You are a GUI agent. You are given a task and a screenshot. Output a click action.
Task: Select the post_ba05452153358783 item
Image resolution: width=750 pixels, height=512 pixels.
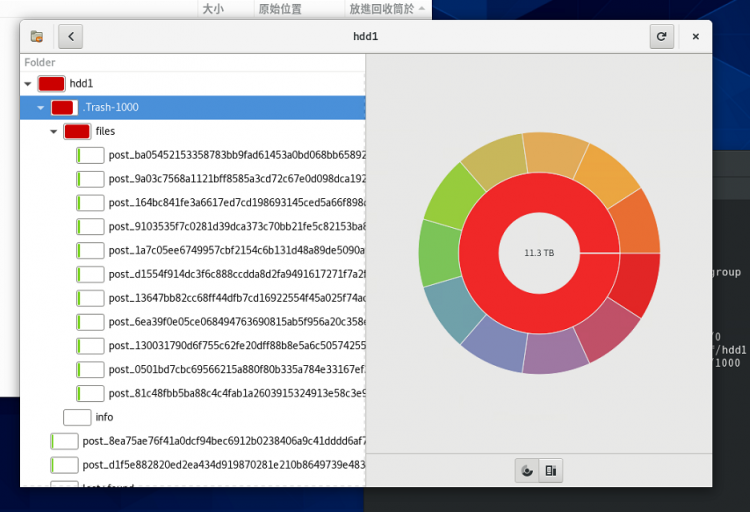point(236,155)
